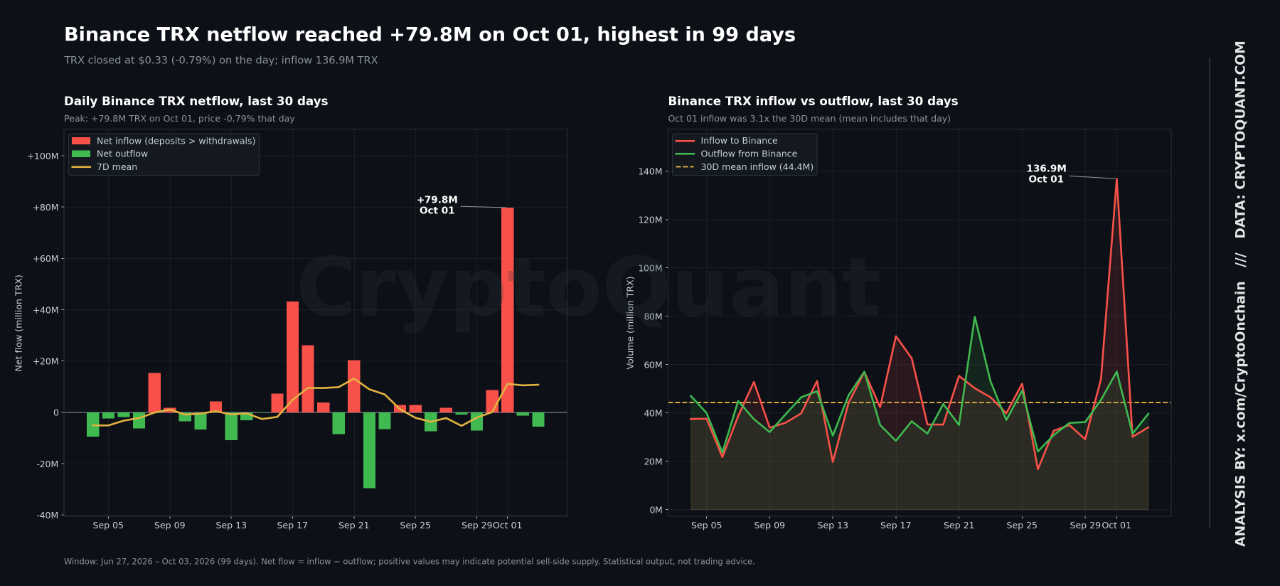Click 'Sep 17' on the inflow vs outflow axis
Viewport: 1280px width, 586px height.
[x=895, y=525]
